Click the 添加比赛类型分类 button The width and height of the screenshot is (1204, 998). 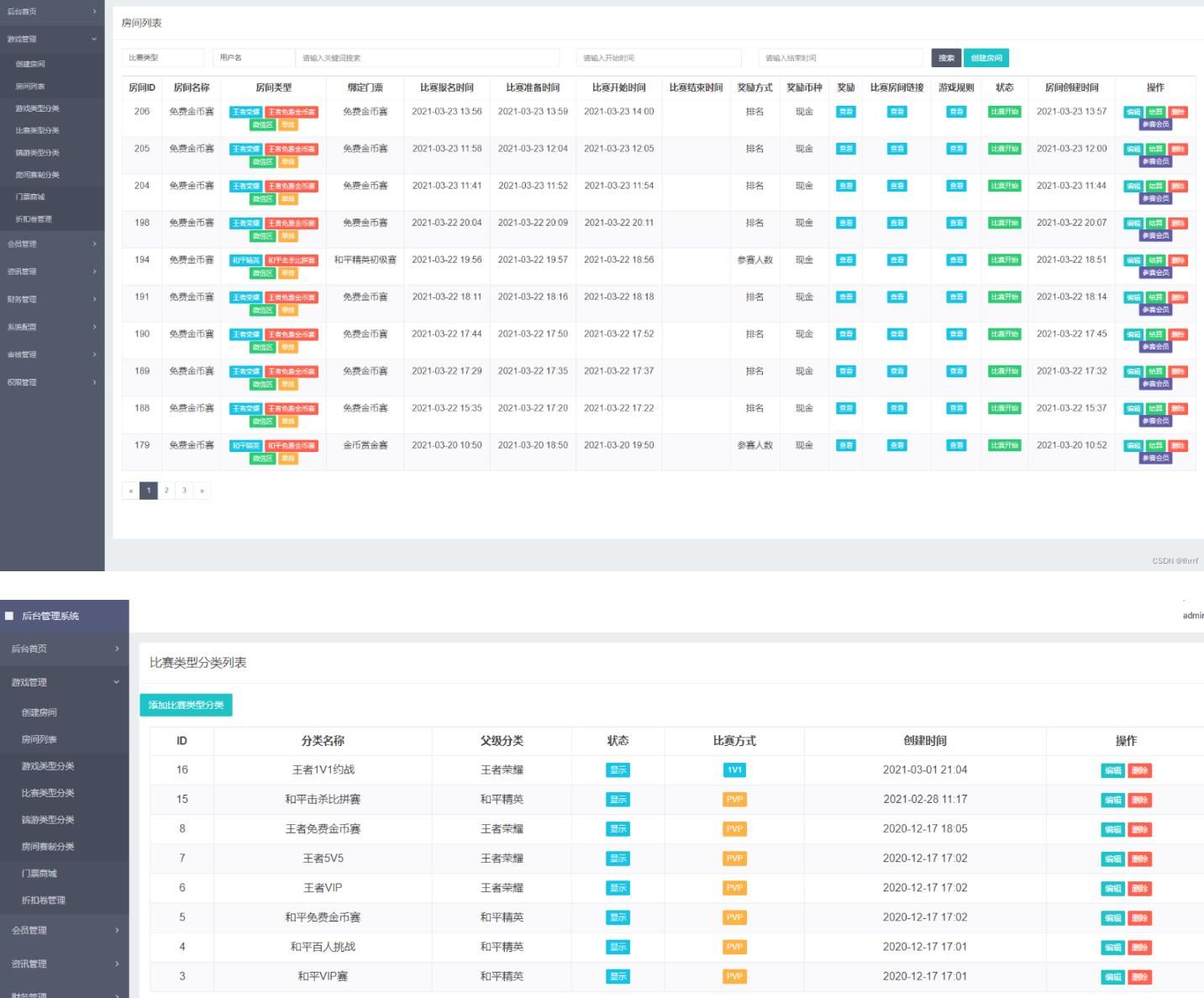[186, 705]
